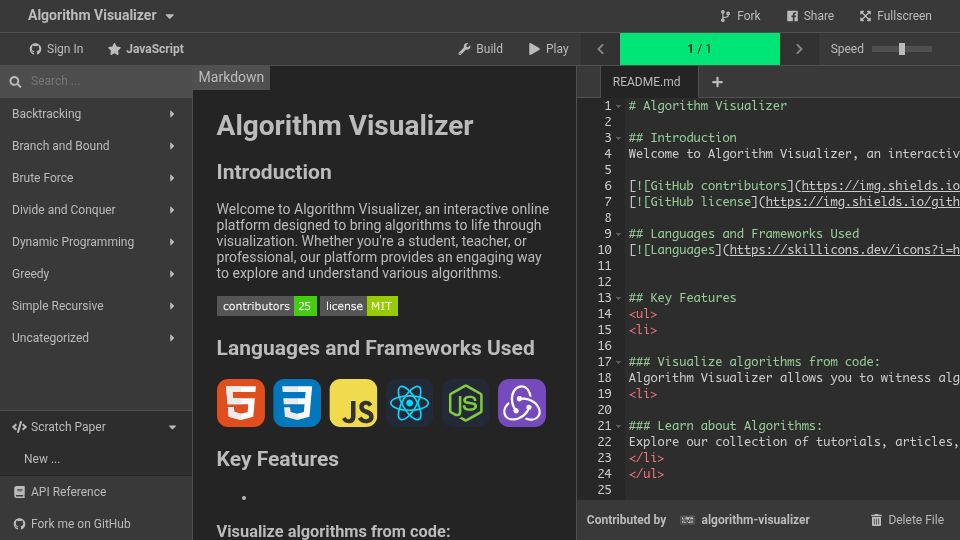
Task: Expand the Uncategorized category
Action: 96,338
